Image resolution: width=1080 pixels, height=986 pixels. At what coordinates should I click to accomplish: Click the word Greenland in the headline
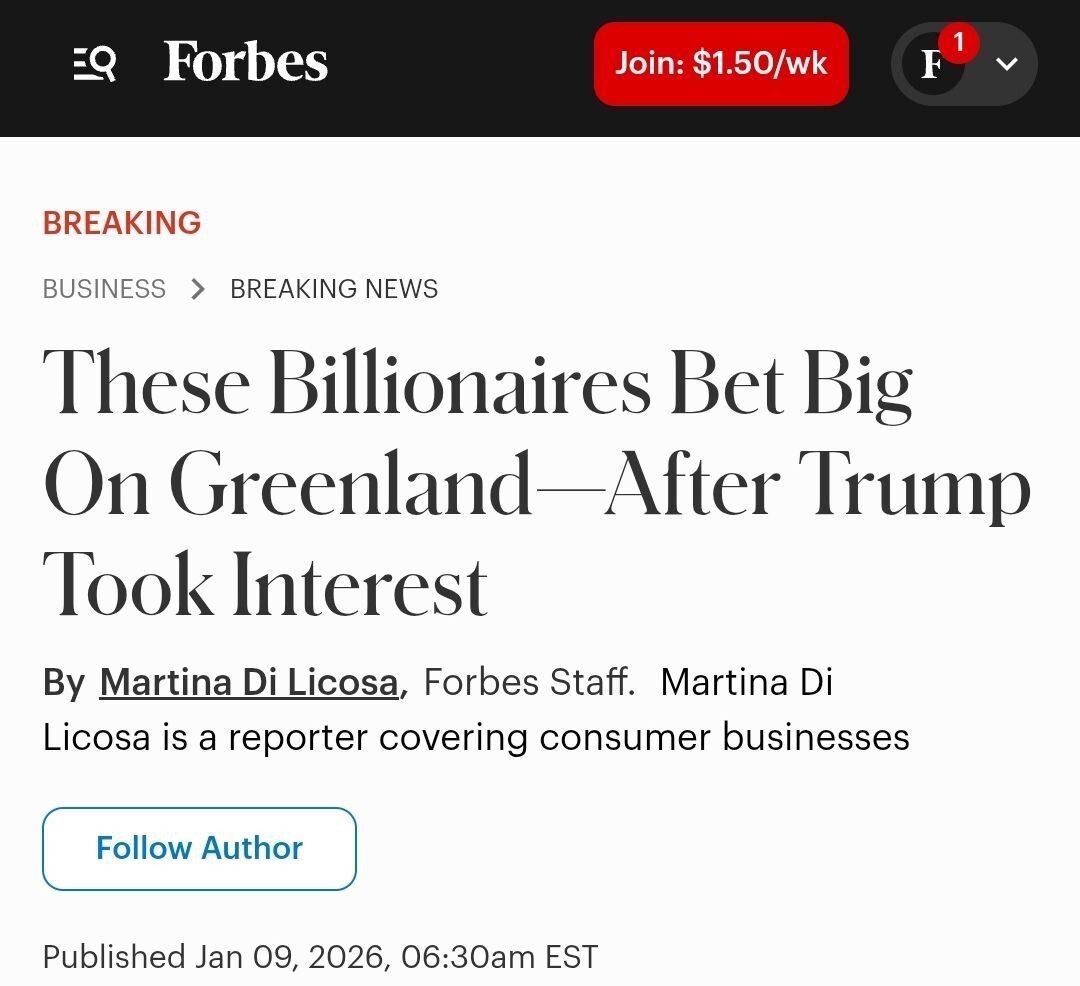tap(350, 487)
